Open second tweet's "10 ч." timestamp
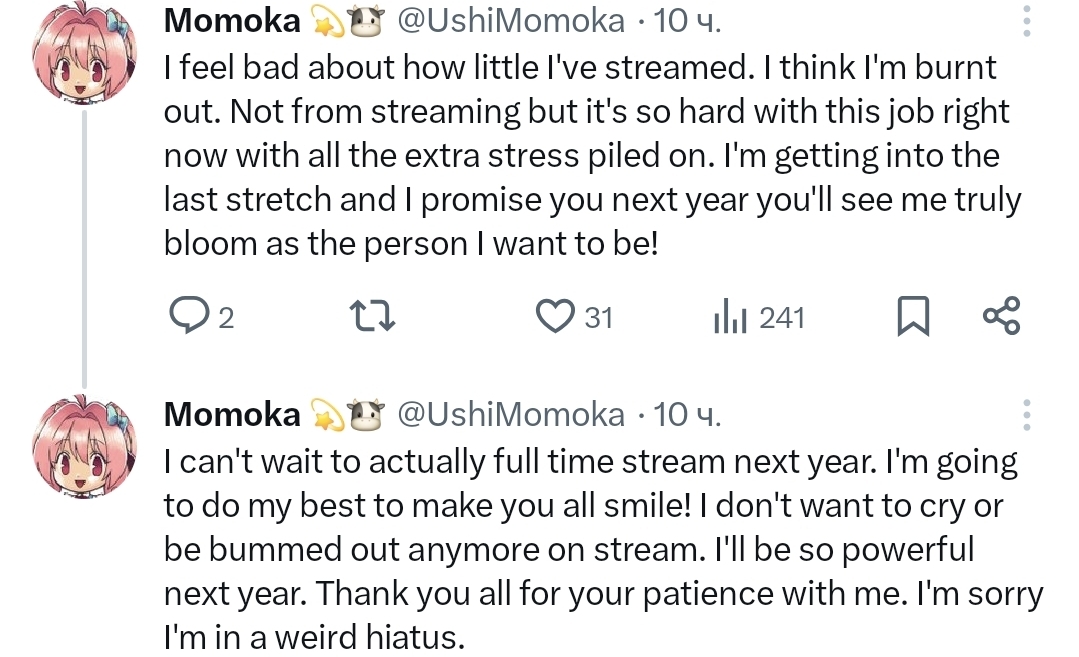This screenshot has height=657, width=1079. click(685, 414)
